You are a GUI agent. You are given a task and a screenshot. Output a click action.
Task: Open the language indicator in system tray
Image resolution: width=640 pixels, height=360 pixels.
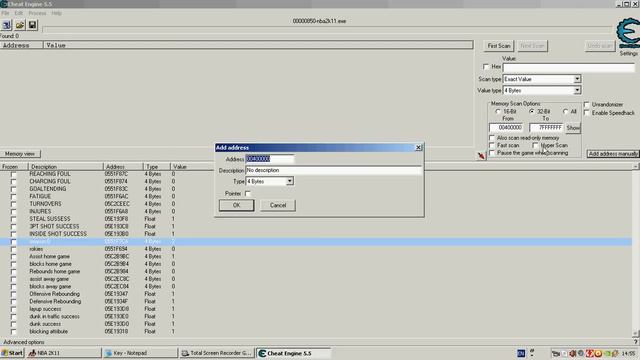521,353
